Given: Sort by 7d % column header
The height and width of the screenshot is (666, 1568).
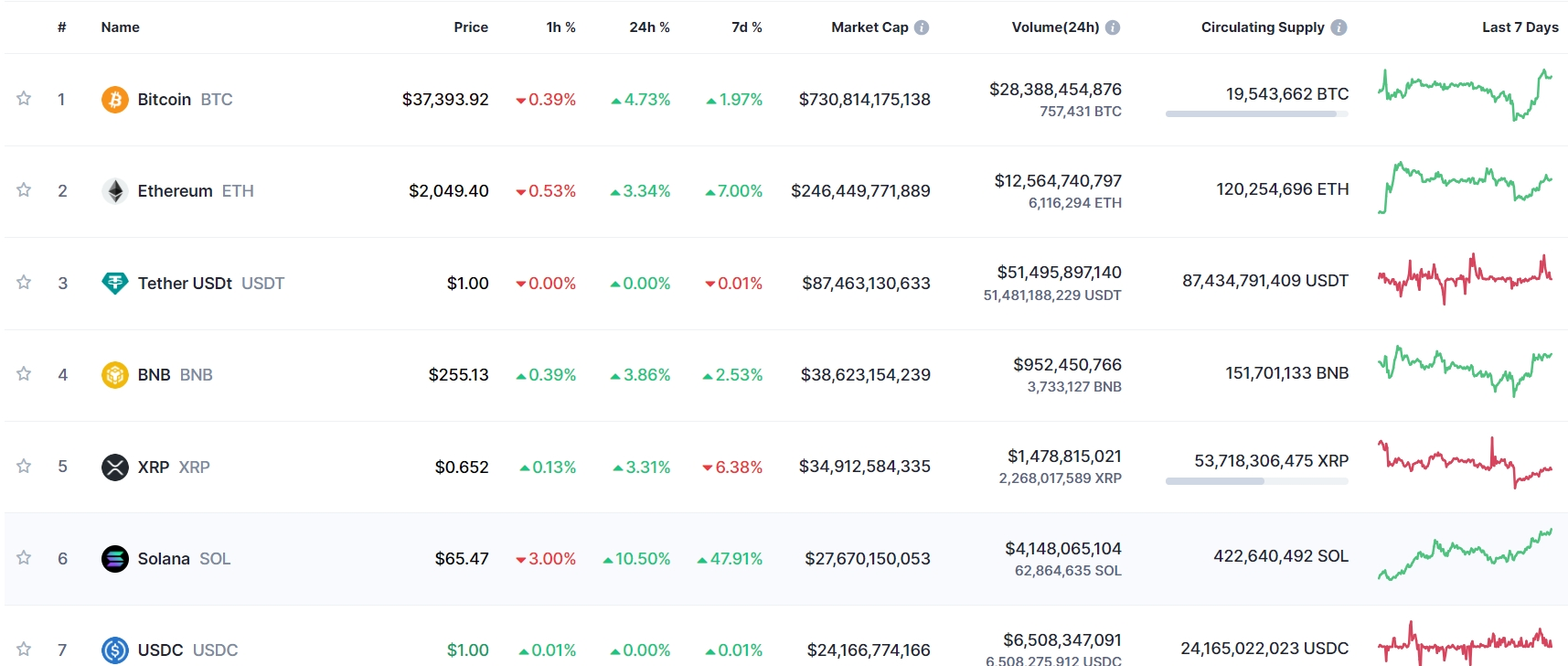Looking at the screenshot, I should (746, 27).
